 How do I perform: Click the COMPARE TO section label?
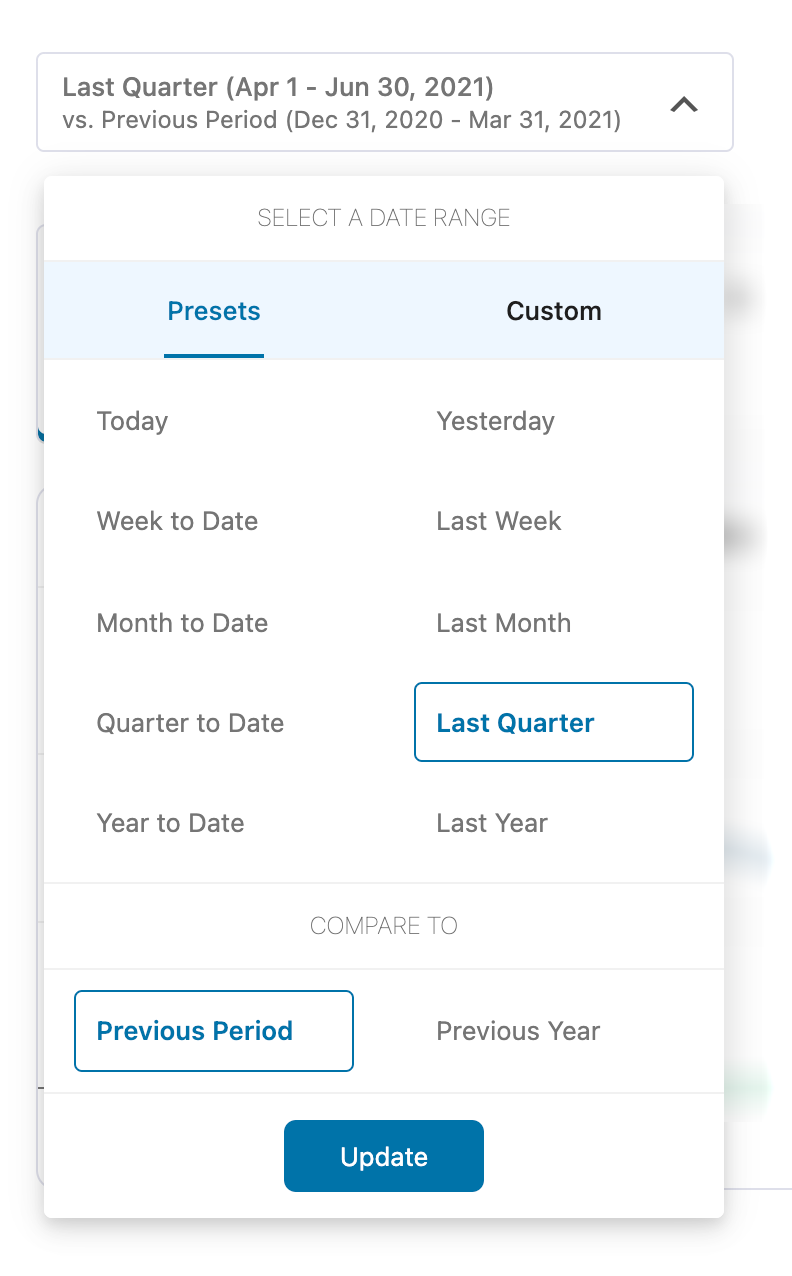point(384,926)
